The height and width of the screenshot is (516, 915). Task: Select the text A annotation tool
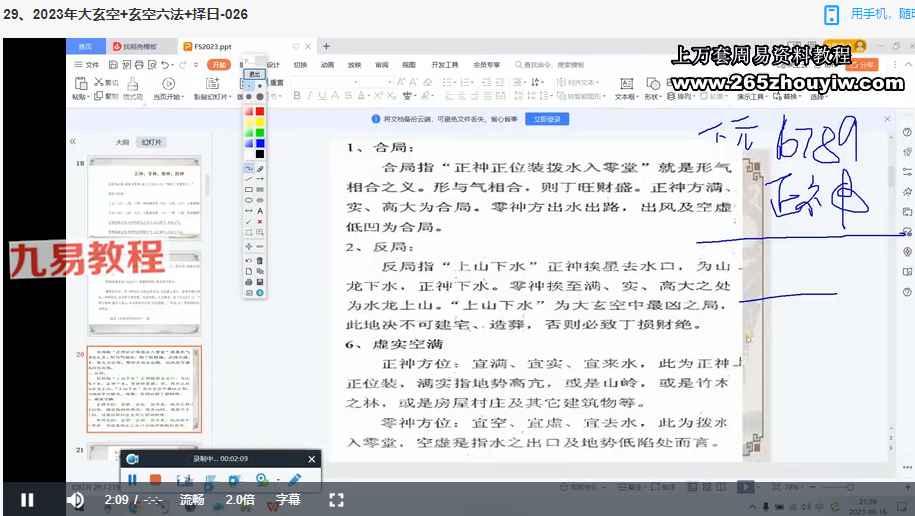(x=260, y=211)
